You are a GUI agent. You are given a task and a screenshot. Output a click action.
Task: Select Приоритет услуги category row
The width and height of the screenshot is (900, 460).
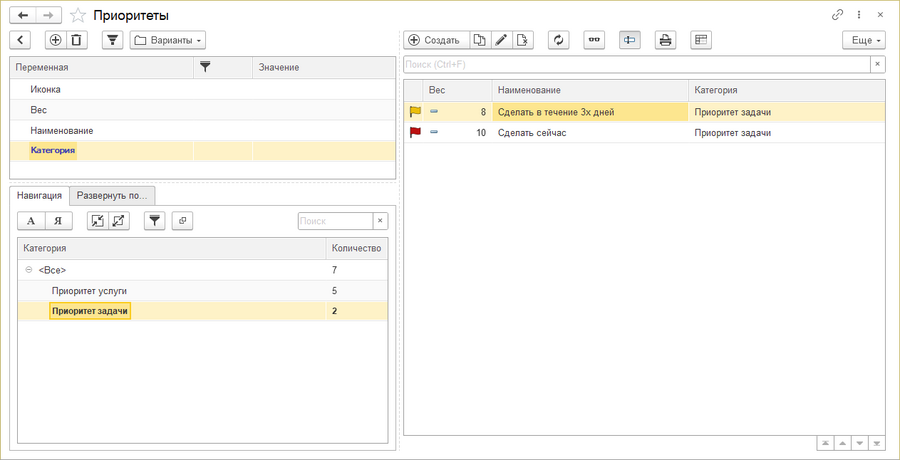click(89, 291)
